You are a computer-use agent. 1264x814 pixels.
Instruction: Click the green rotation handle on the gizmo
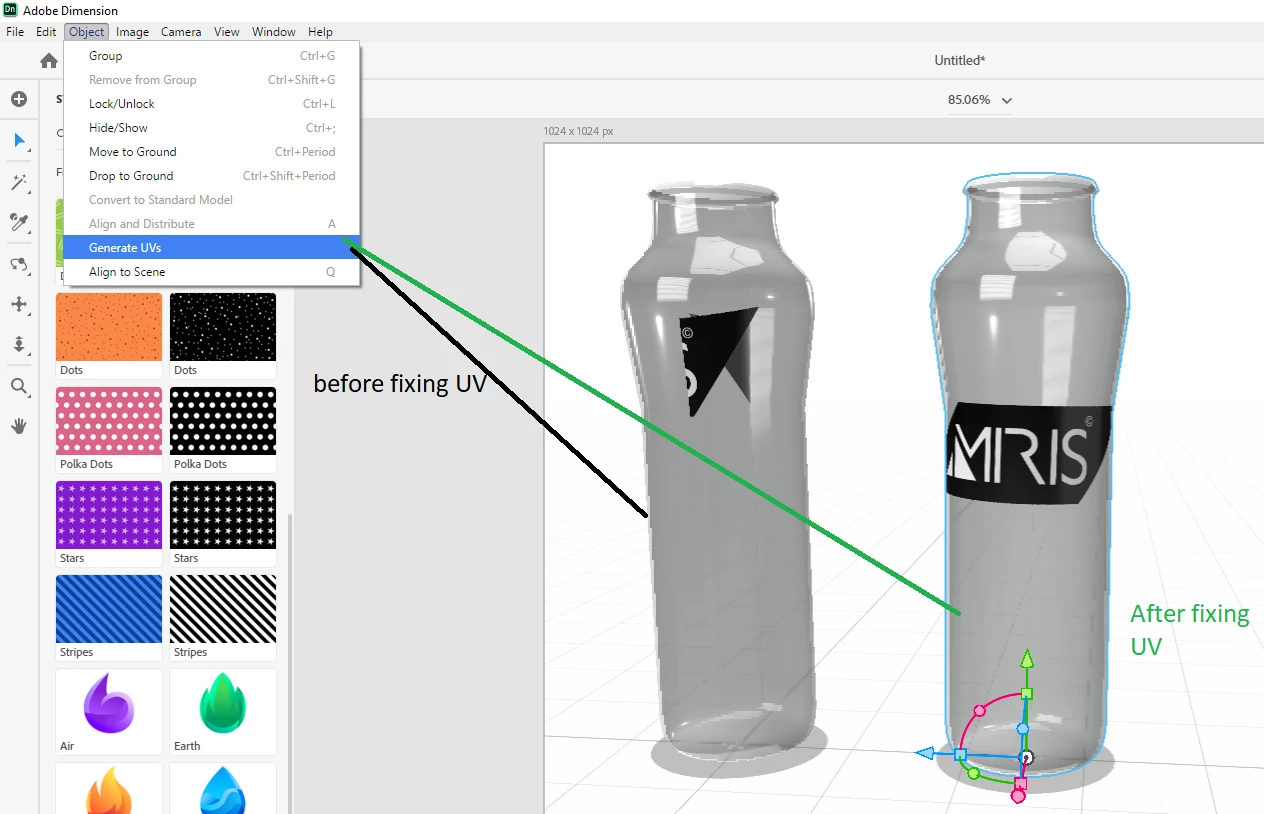coord(973,774)
